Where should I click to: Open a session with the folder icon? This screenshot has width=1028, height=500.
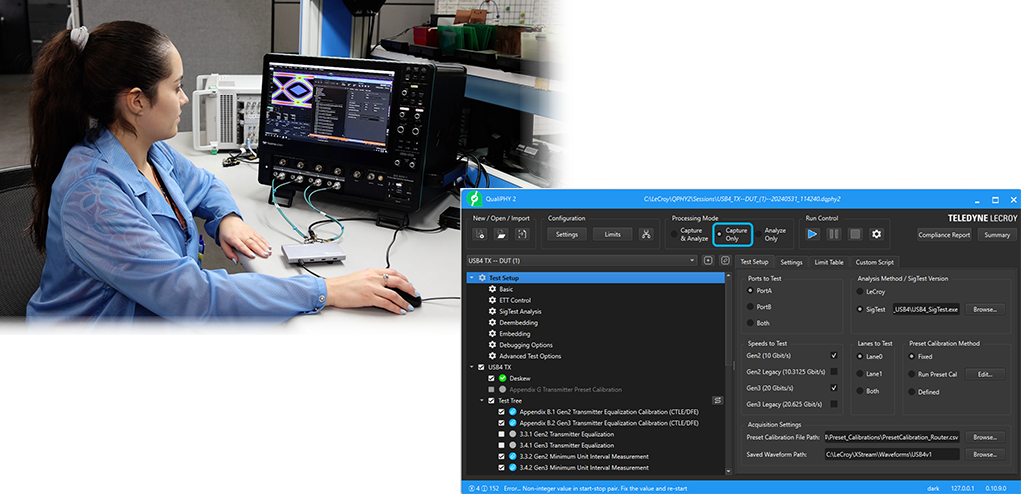(501, 235)
